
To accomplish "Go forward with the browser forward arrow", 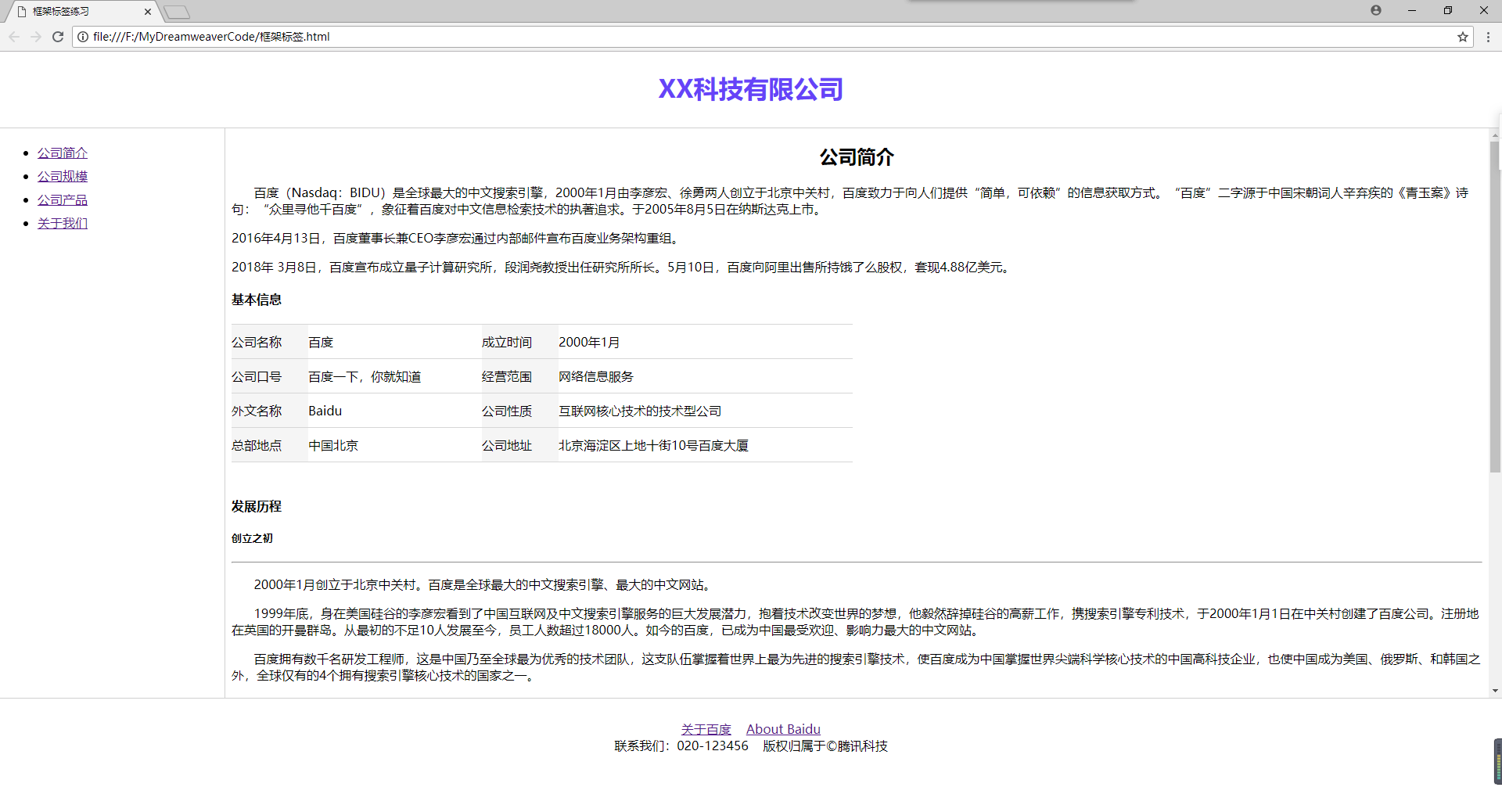I will pyautogui.click(x=36, y=37).
